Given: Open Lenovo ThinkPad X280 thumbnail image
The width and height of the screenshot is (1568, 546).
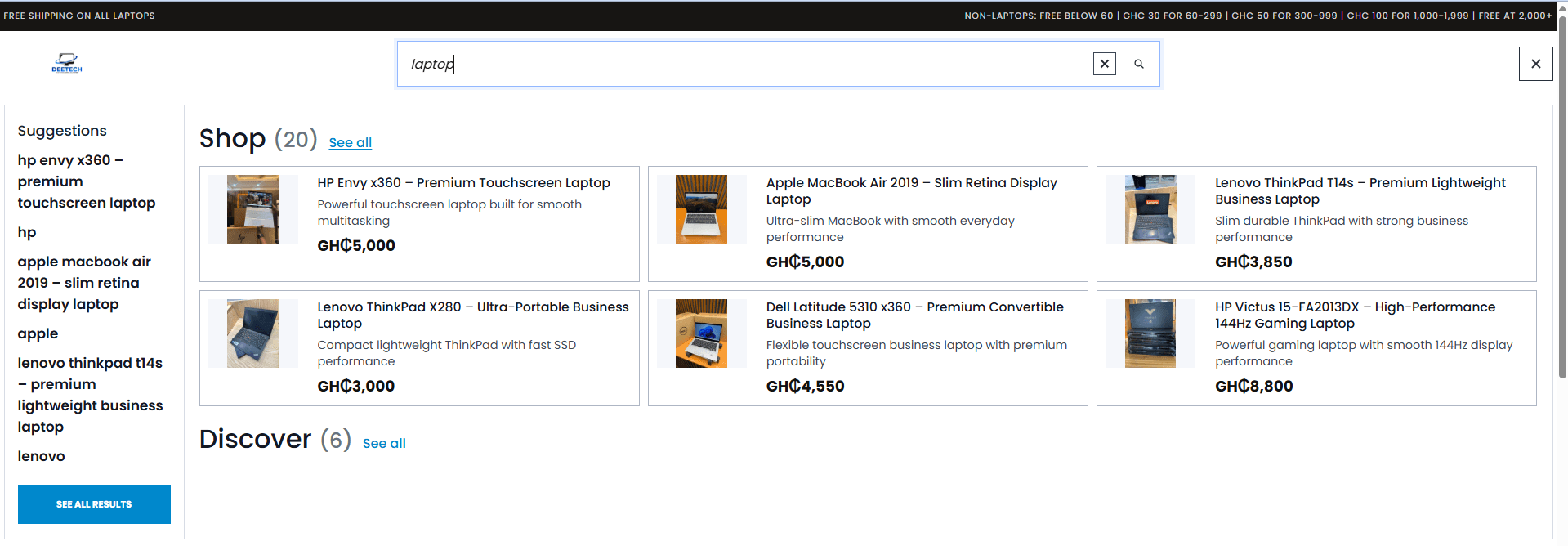Looking at the screenshot, I should (252, 333).
